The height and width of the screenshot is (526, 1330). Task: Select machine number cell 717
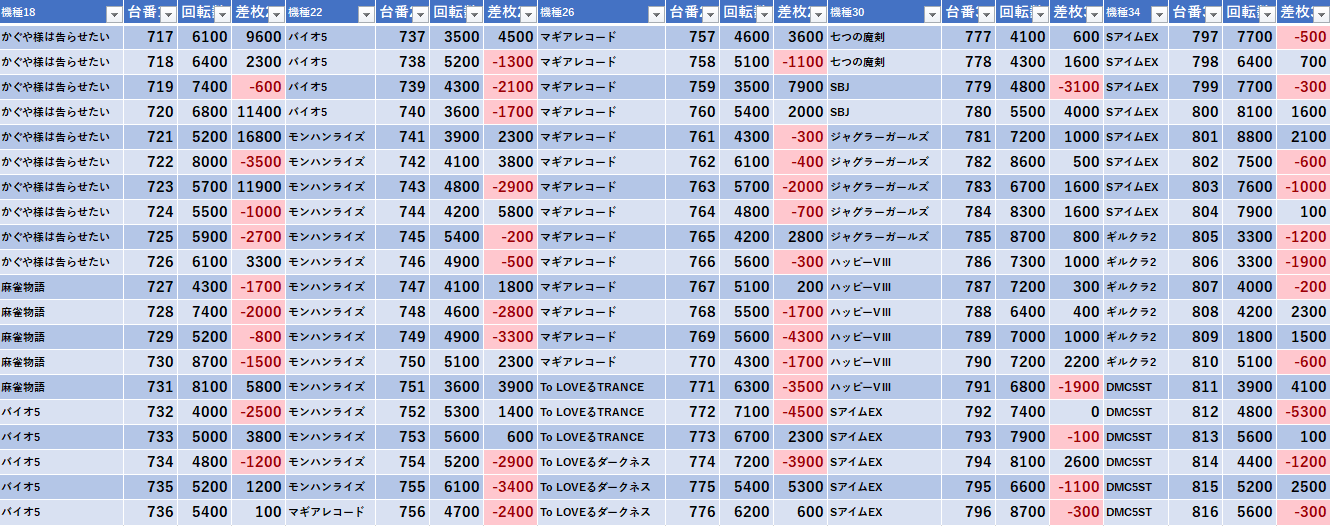point(152,37)
